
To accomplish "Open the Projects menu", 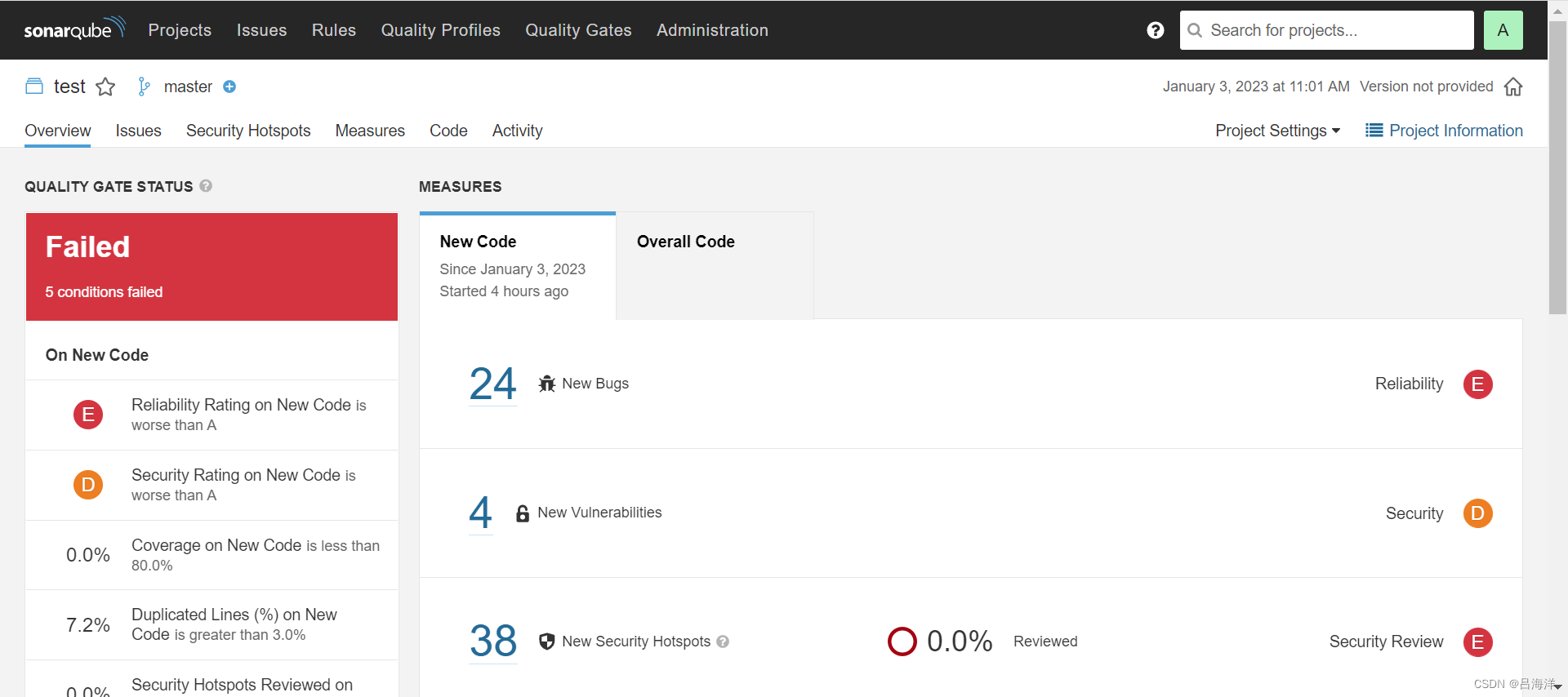I will coord(180,30).
